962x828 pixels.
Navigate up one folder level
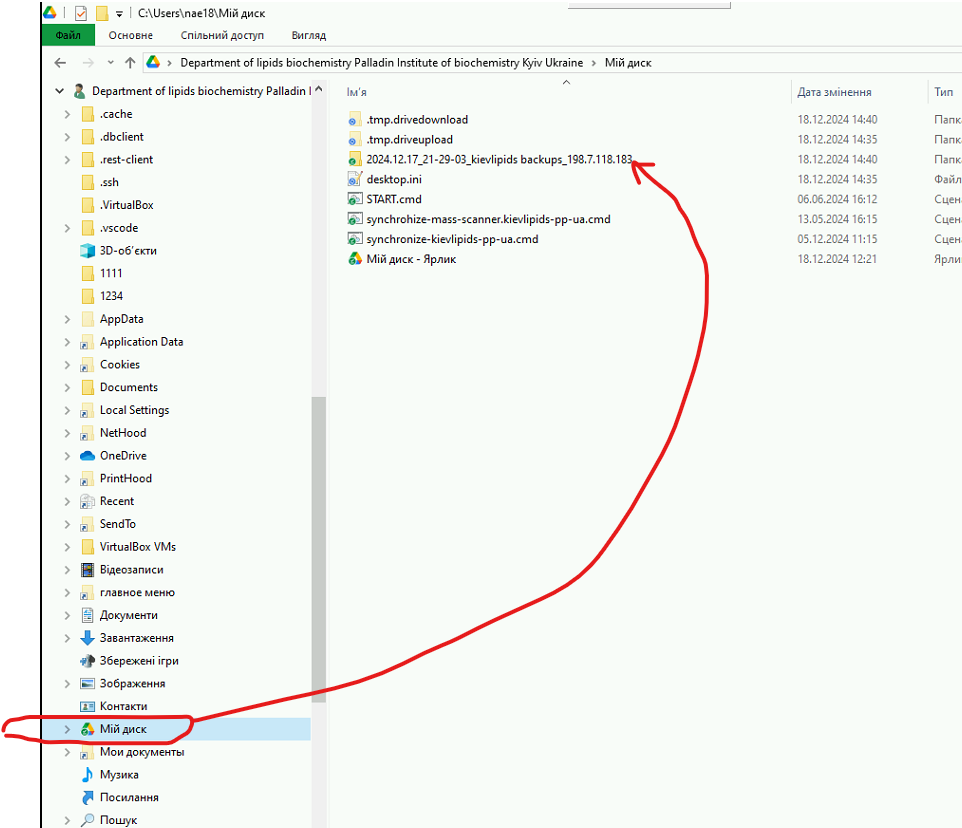point(130,62)
